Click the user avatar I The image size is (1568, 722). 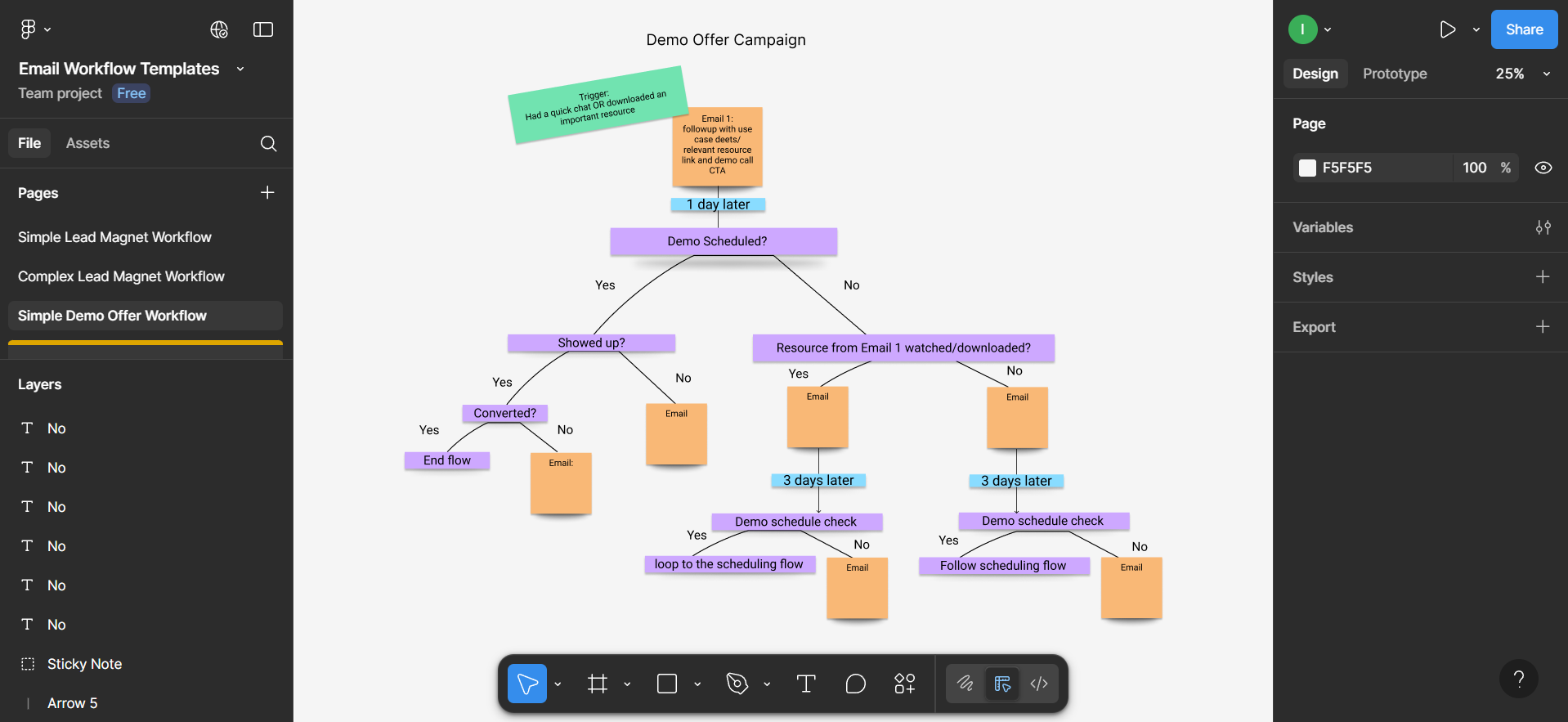pyautogui.click(x=1302, y=29)
